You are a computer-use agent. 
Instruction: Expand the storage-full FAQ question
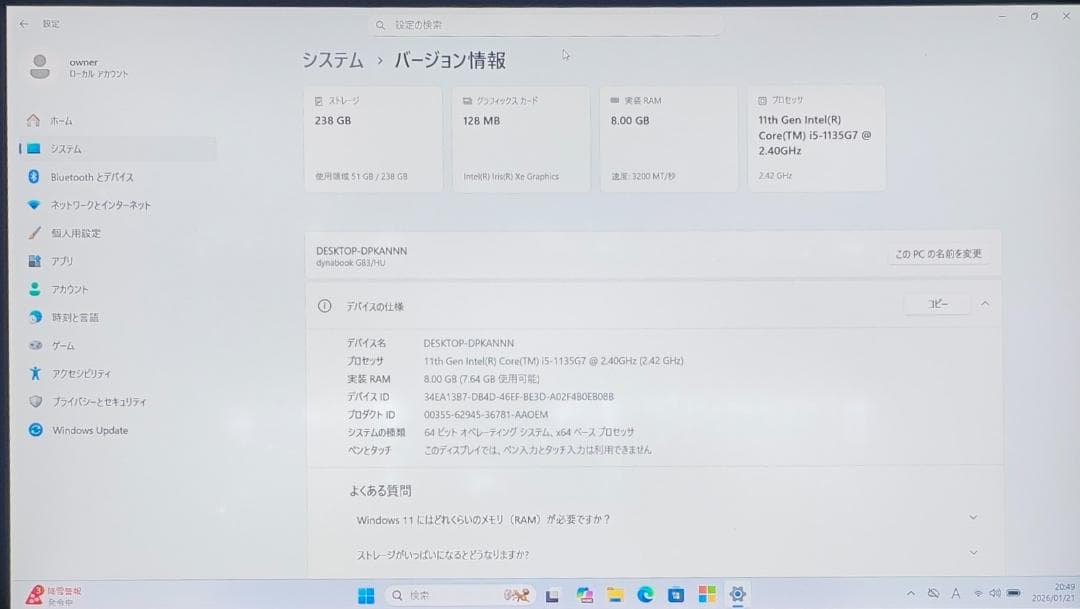pyautogui.click(x=973, y=551)
